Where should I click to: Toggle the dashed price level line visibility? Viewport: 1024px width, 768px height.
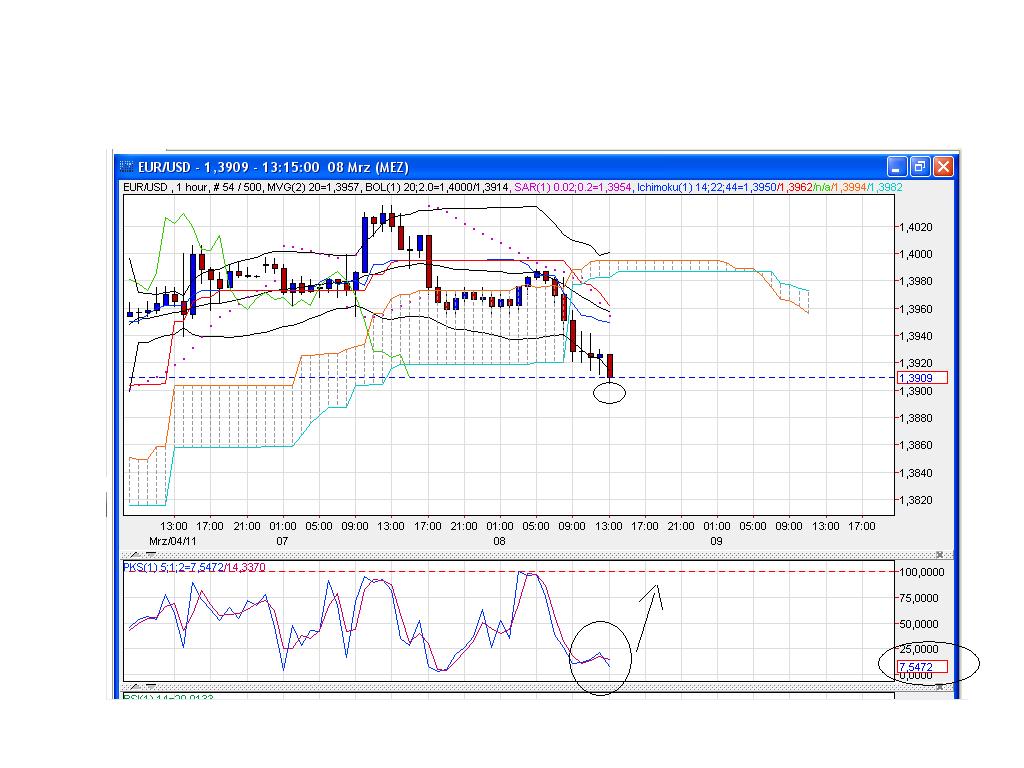(x=500, y=378)
